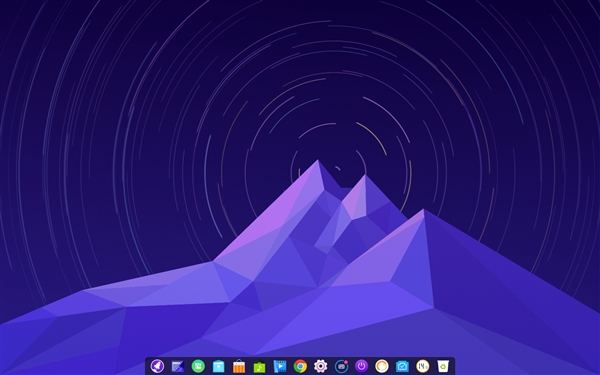Open Google Chrome from the dock

(x=300, y=366)
